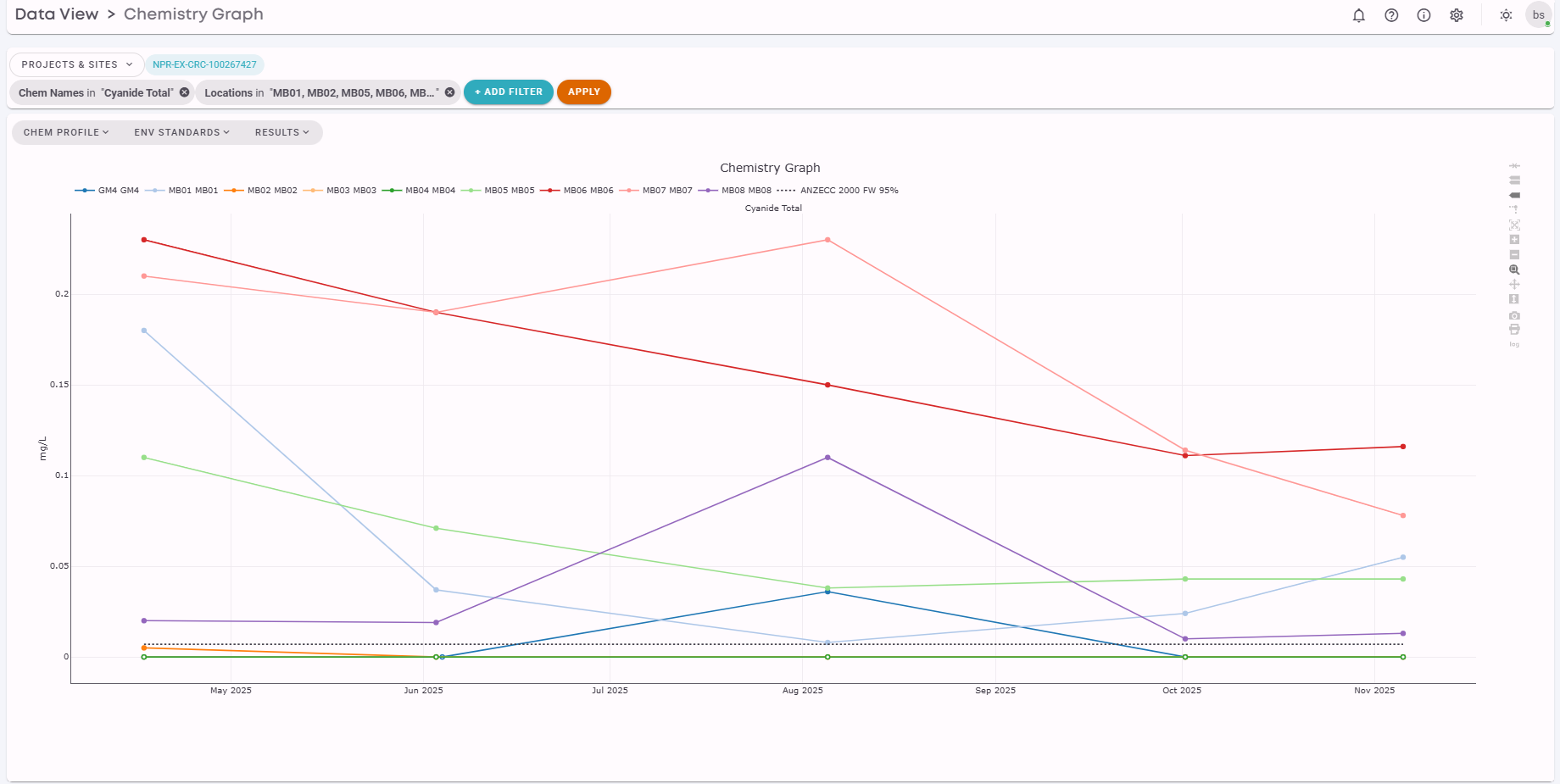Click the autoscale icon in chart toolbar
The image size is (1560, 784).
point(1514,225)
